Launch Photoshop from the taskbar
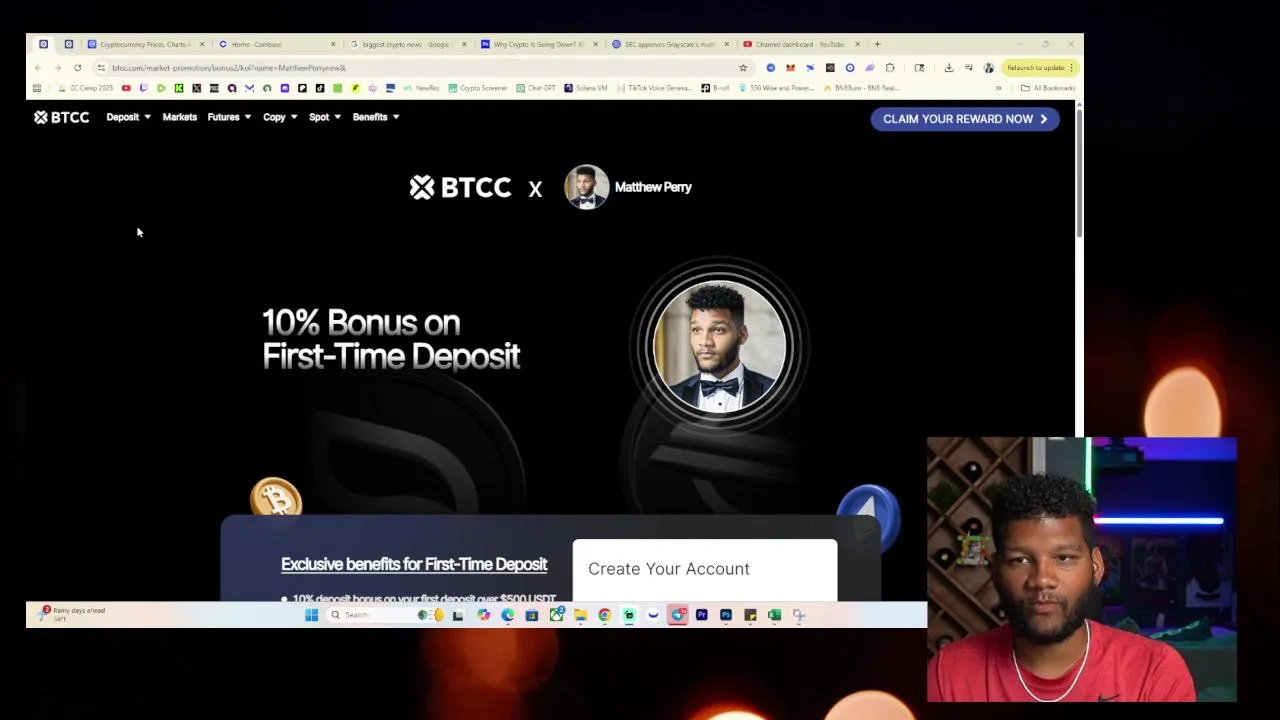This screenshot has width=1280, height=720. pos(726,615)
